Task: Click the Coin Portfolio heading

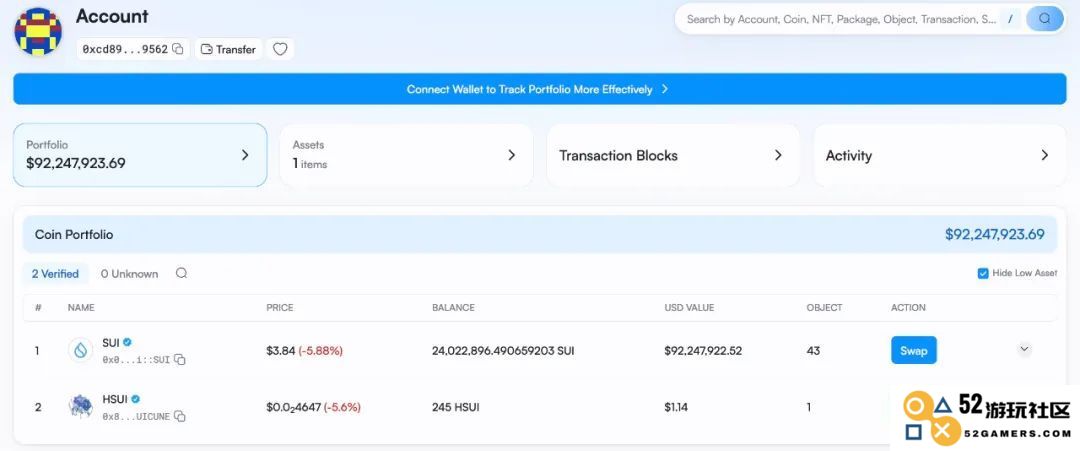Action: coord(74,234)
